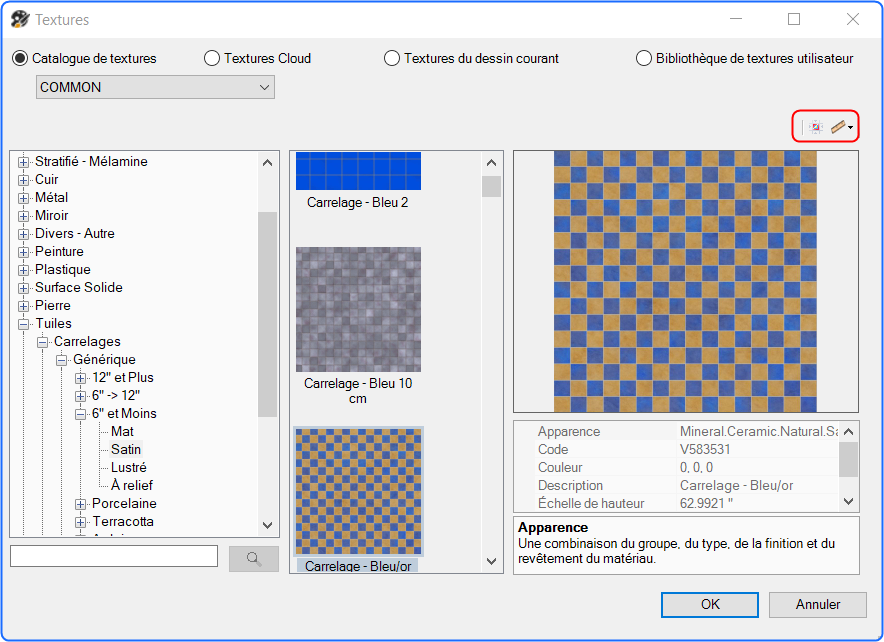Collapse the Tuiles tree node

23,324
